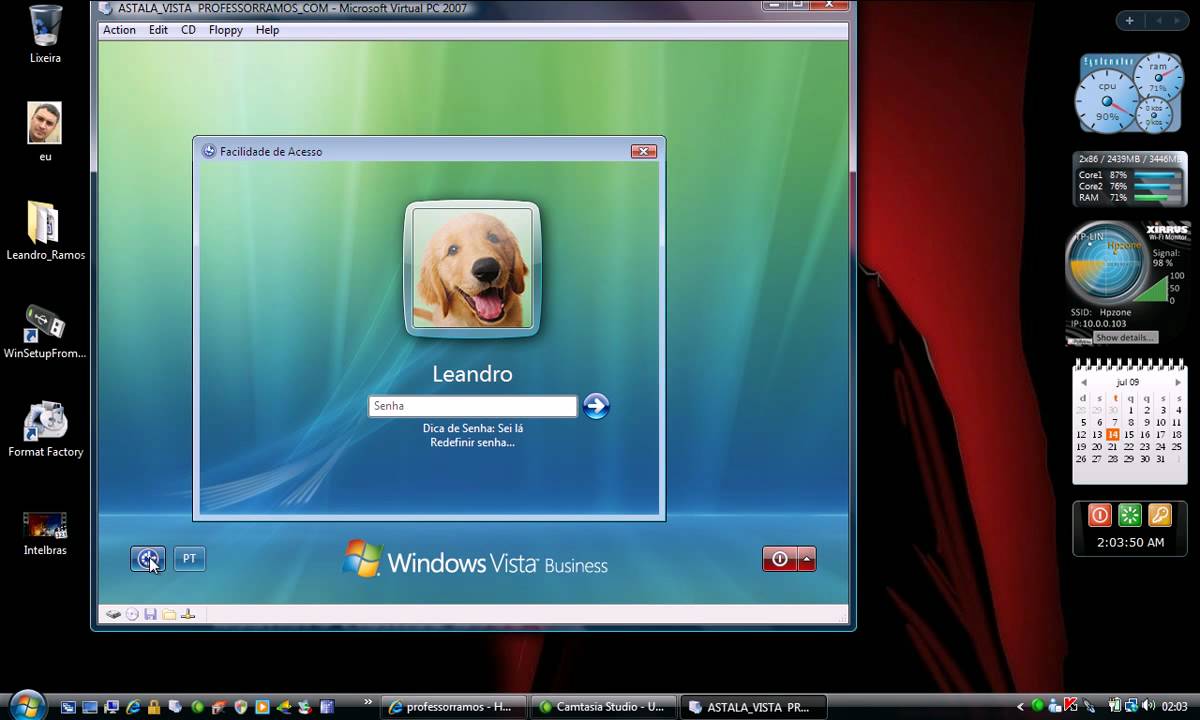The width and height of the screenshot is (1200, 720).
Task: Click the Wi-Fi radar display gadget
Action: [1108, 265]
